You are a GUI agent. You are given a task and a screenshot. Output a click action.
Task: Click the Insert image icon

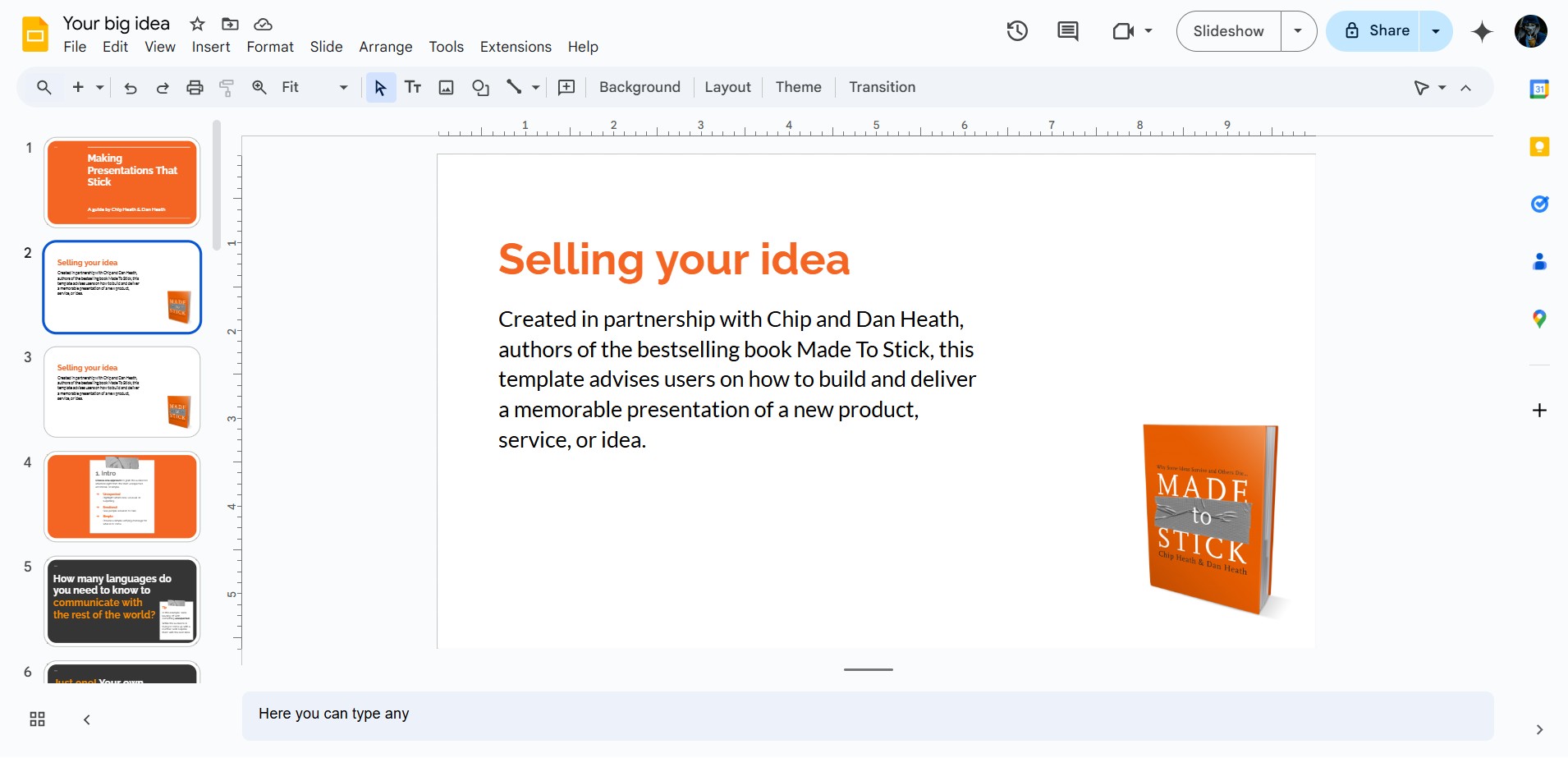pos(447,87)
